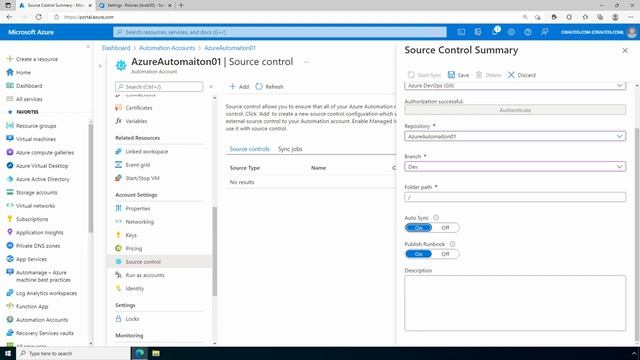Click the Description text area
640x360 pixels.
[515, 303]
